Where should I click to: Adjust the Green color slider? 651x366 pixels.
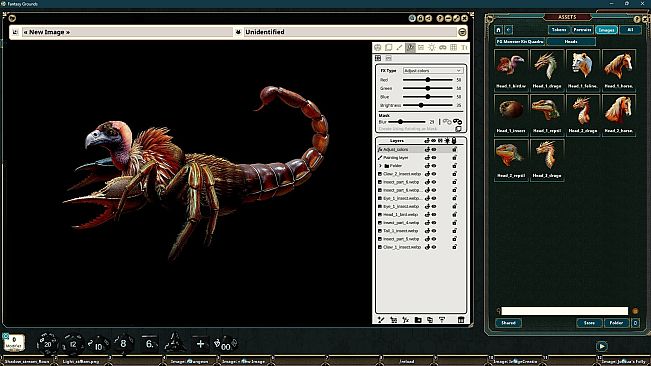428,88
